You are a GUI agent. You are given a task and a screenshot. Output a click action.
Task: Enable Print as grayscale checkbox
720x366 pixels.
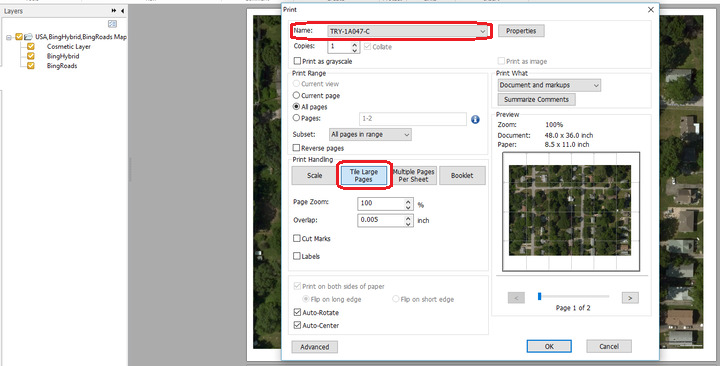pyautogui.click(x=297, y=61)
